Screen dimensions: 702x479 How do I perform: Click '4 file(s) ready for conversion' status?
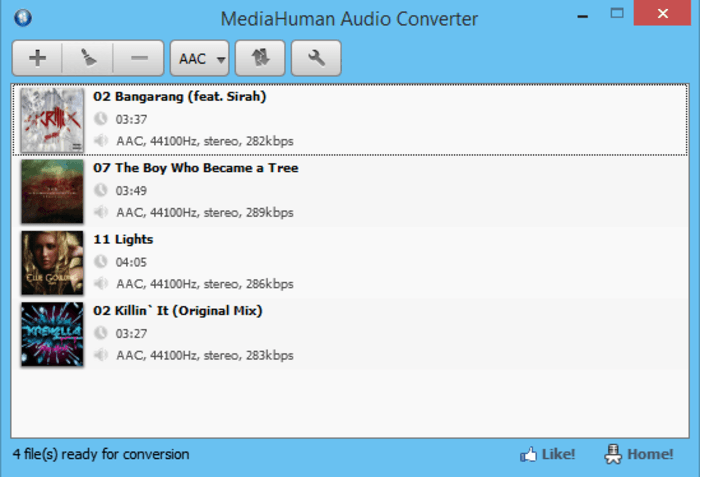pos(101,454)
